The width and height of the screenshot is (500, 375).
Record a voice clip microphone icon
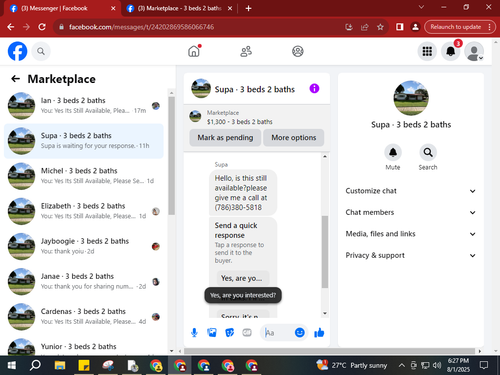(194, 332)
